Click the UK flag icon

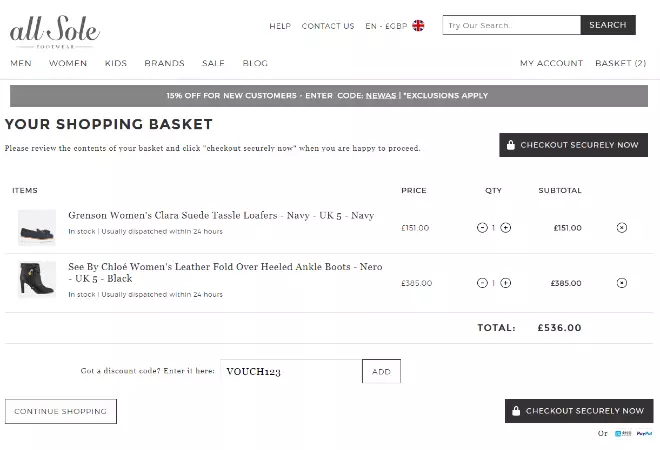tap(418, 26)
